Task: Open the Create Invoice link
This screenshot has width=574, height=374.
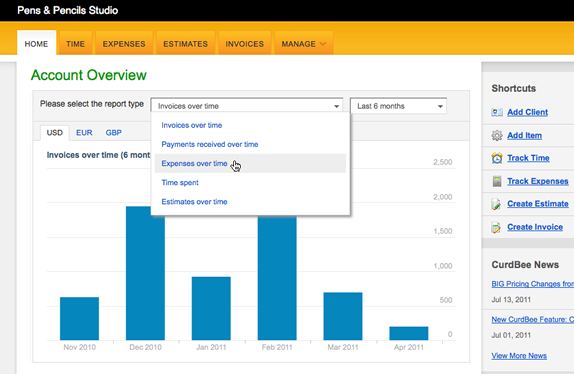Action: click(x=535, y=227)
